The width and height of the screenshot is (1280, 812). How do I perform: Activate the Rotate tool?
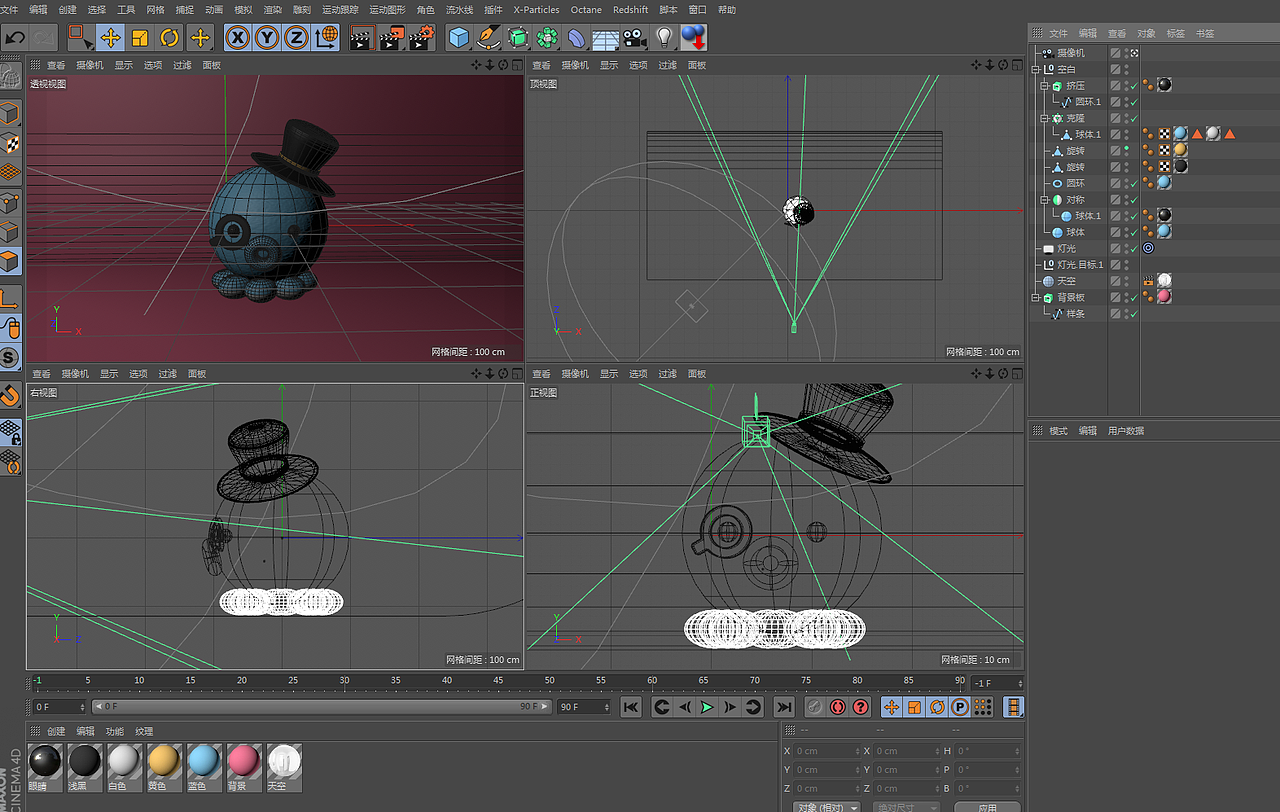coord(170,38)
